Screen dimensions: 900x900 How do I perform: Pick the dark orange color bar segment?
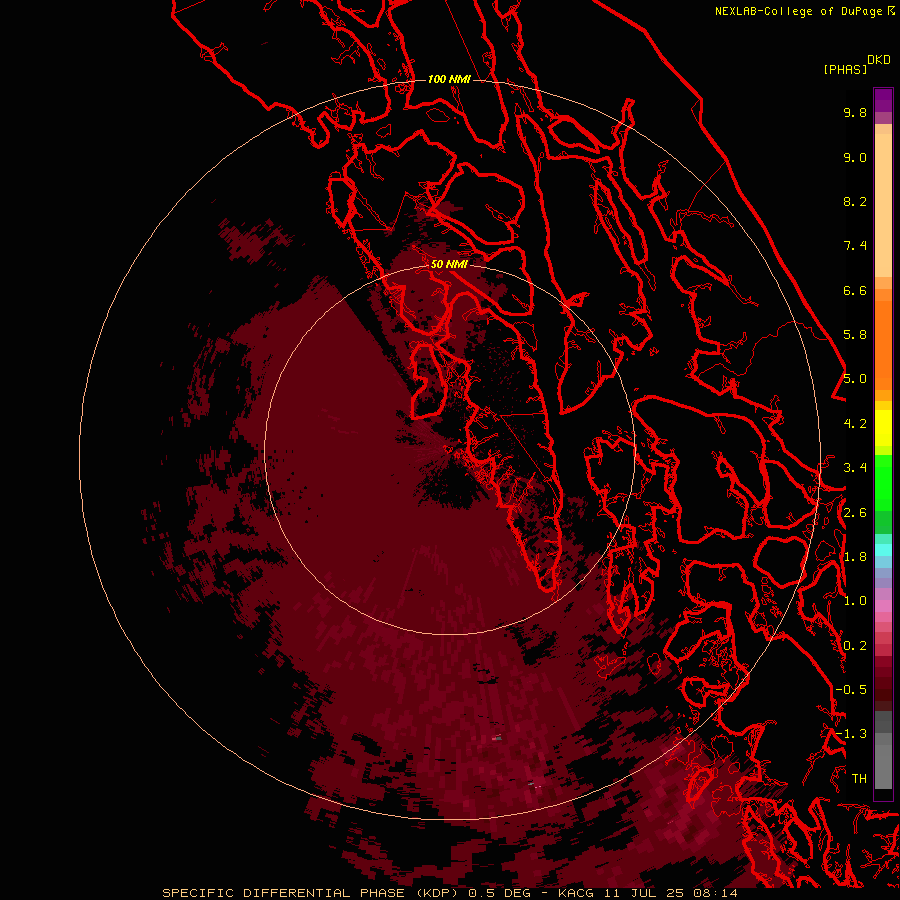pyautogui.click(x=883, y=344)
